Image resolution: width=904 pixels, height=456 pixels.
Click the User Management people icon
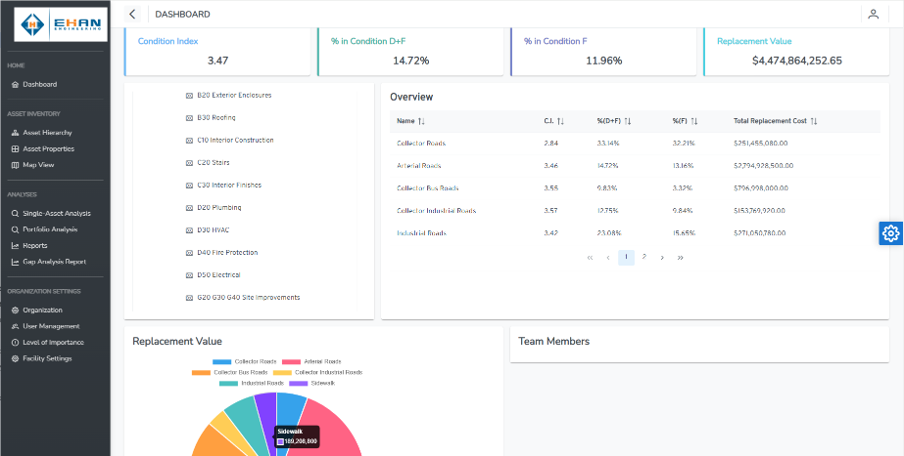tap(16, 326)
